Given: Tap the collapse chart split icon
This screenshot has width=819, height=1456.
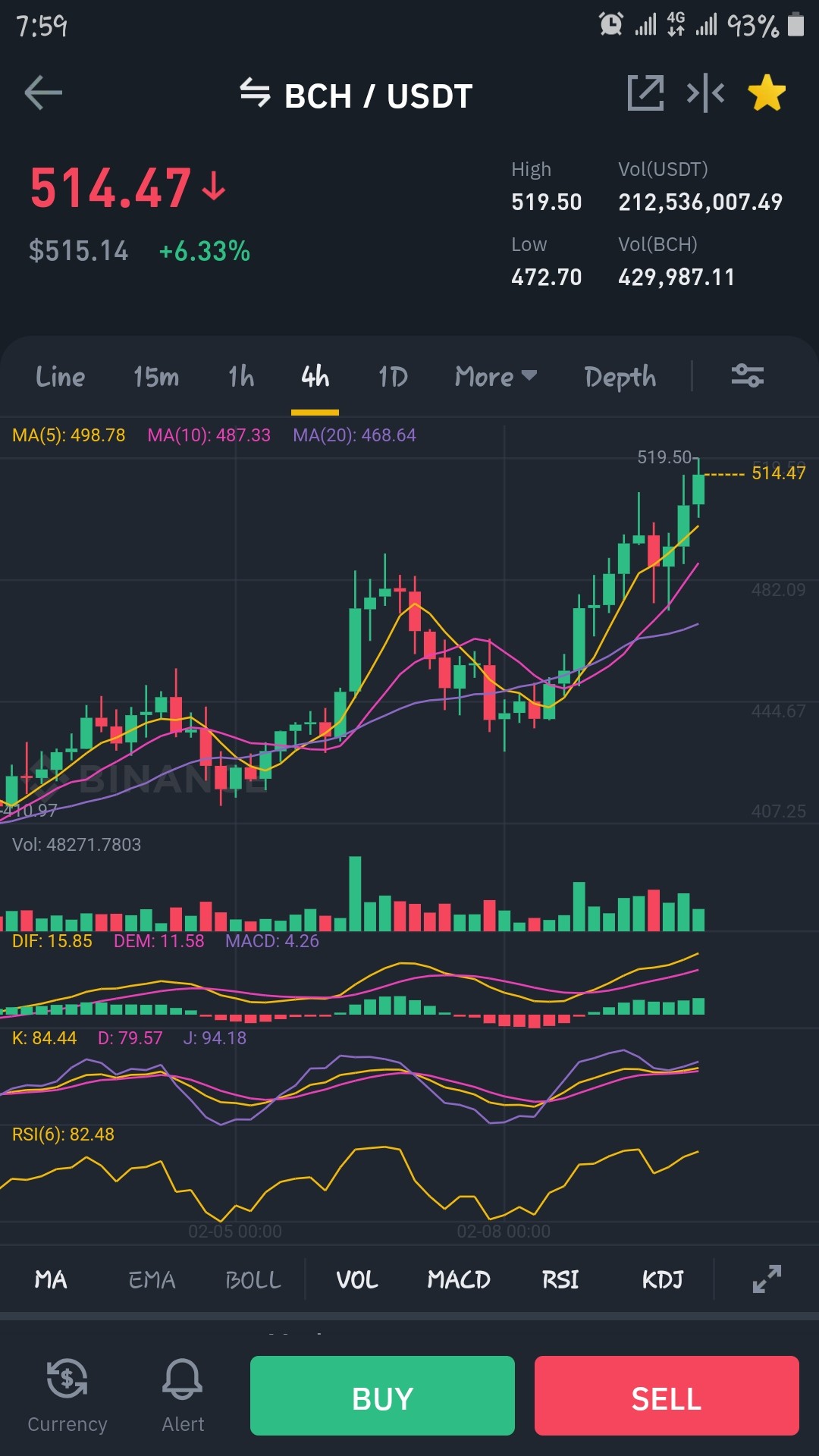Looking at the screenshot, I should click(705, 93).
